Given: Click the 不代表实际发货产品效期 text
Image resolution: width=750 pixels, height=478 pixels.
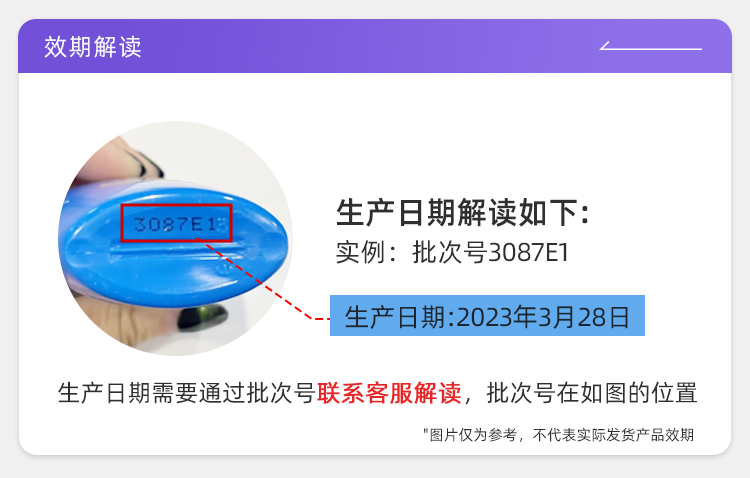Looking at the screenshot, I should coord(614,435).
